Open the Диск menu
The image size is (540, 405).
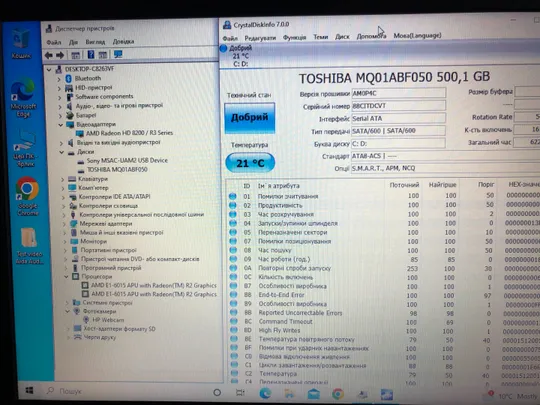click(x=342, y=37)
